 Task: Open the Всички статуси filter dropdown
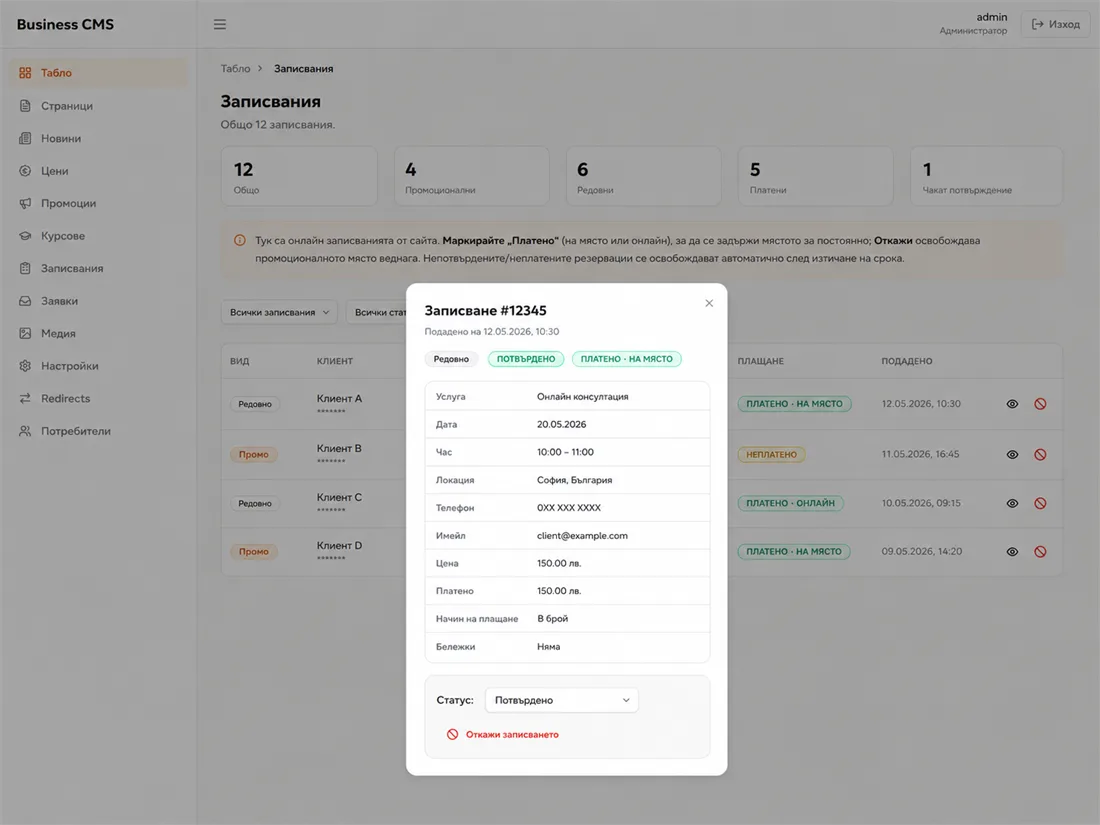[x=377, y=312]
